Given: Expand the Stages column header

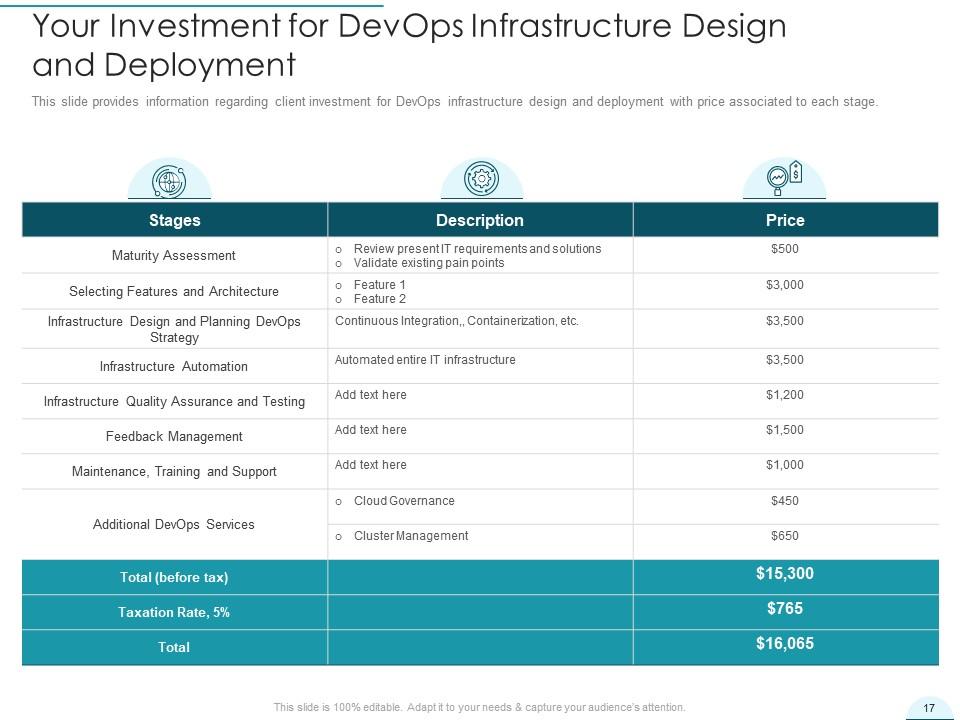Looking at the screenshot, I should point(174,219).
